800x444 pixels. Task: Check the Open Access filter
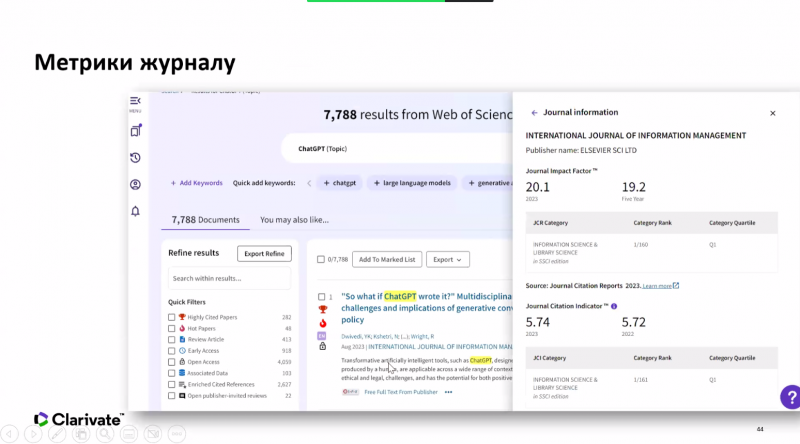pos(171,362)
